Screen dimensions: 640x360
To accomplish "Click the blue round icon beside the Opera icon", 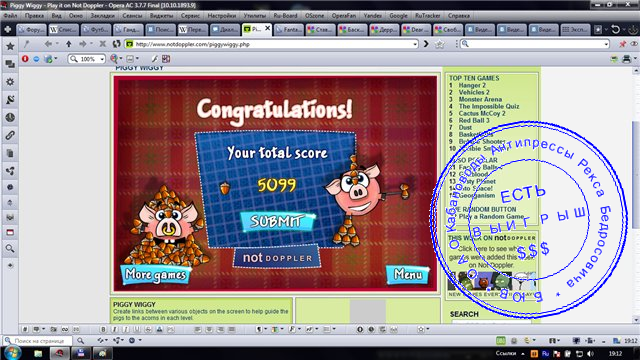I will [36, 59].
